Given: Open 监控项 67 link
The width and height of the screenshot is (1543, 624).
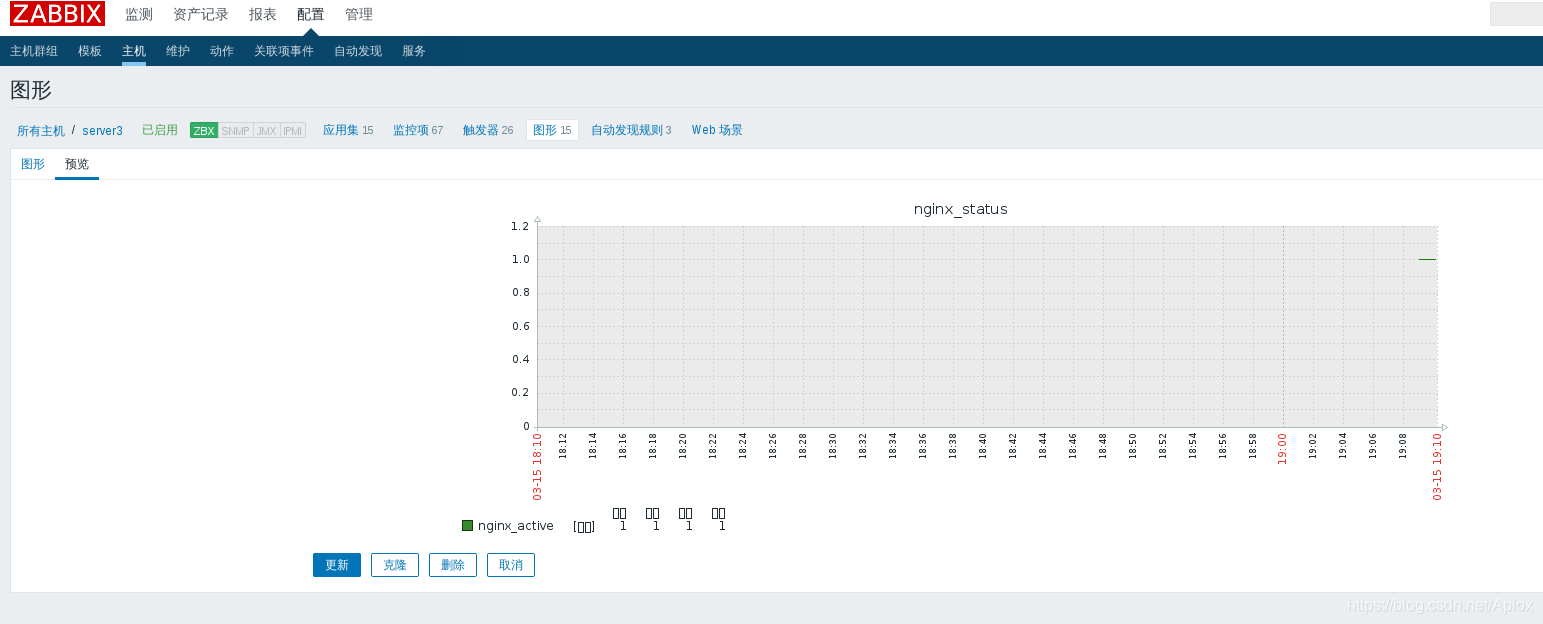Looking at the screenshot, I should pyautogui.click(x=418, y=130).
